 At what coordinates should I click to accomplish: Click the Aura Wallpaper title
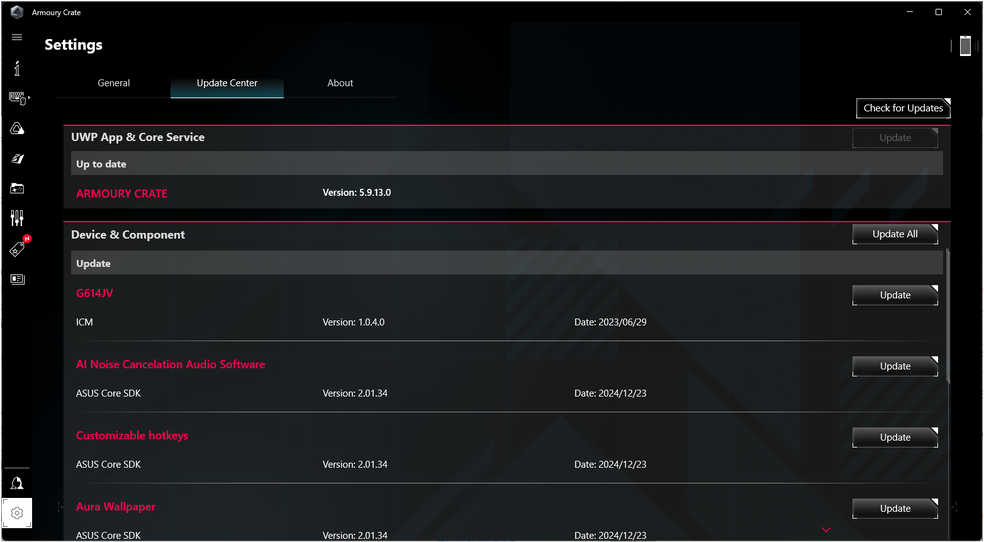click(116, 506)
